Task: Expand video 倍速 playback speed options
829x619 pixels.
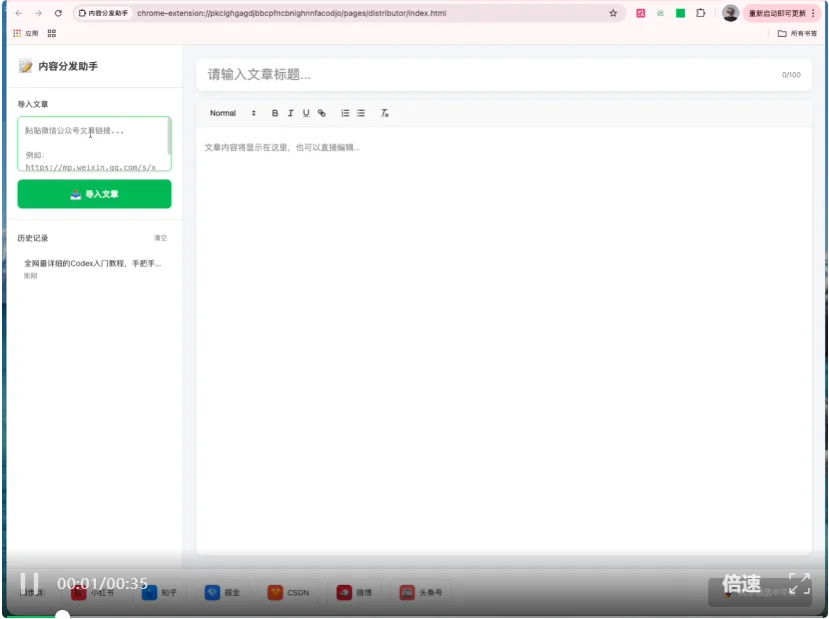Action: (742, 584)
